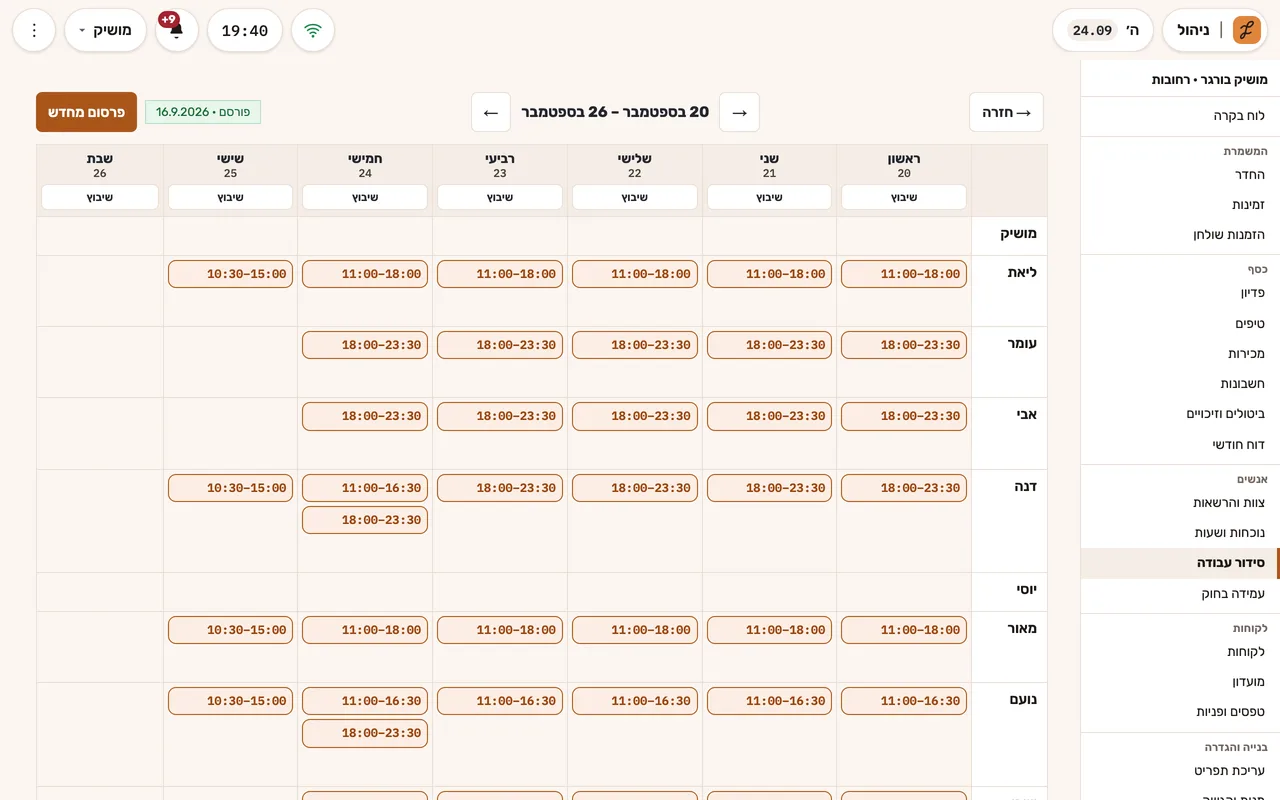
Task: Open notifications bell with +9 badge
Action: tap(177, 30)
